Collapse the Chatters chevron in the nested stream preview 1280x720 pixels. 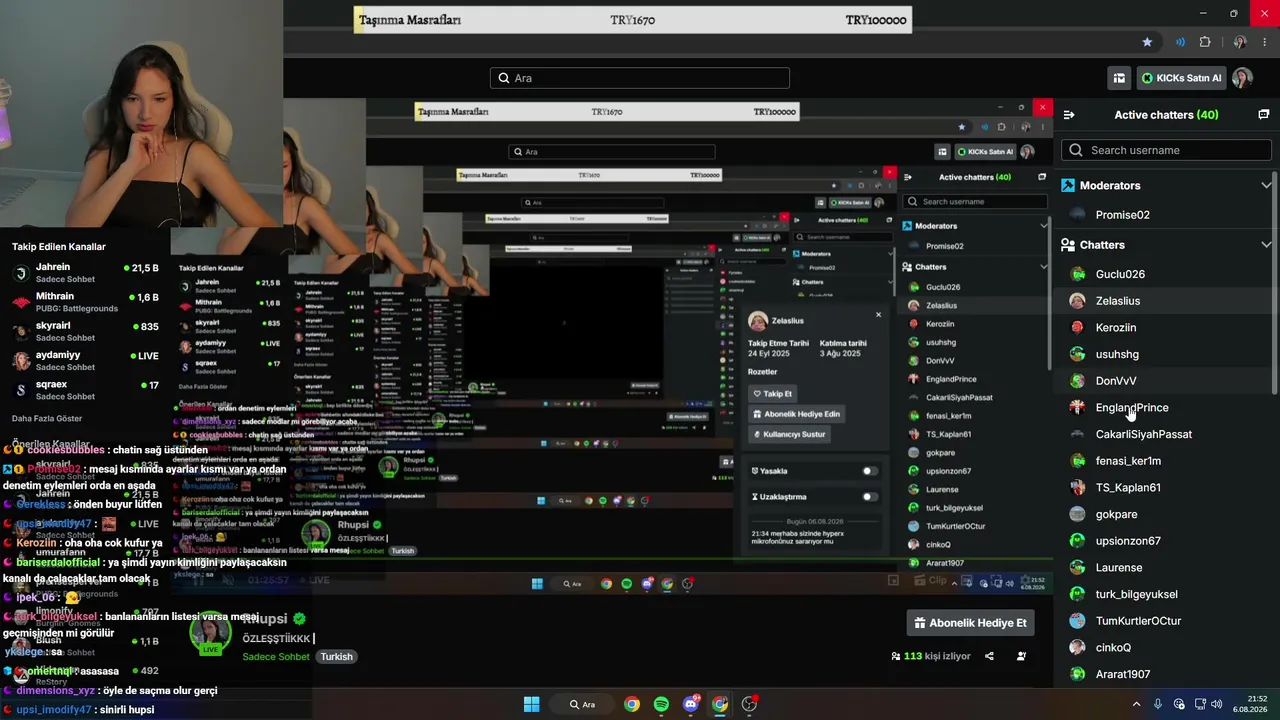point(1043,267)
